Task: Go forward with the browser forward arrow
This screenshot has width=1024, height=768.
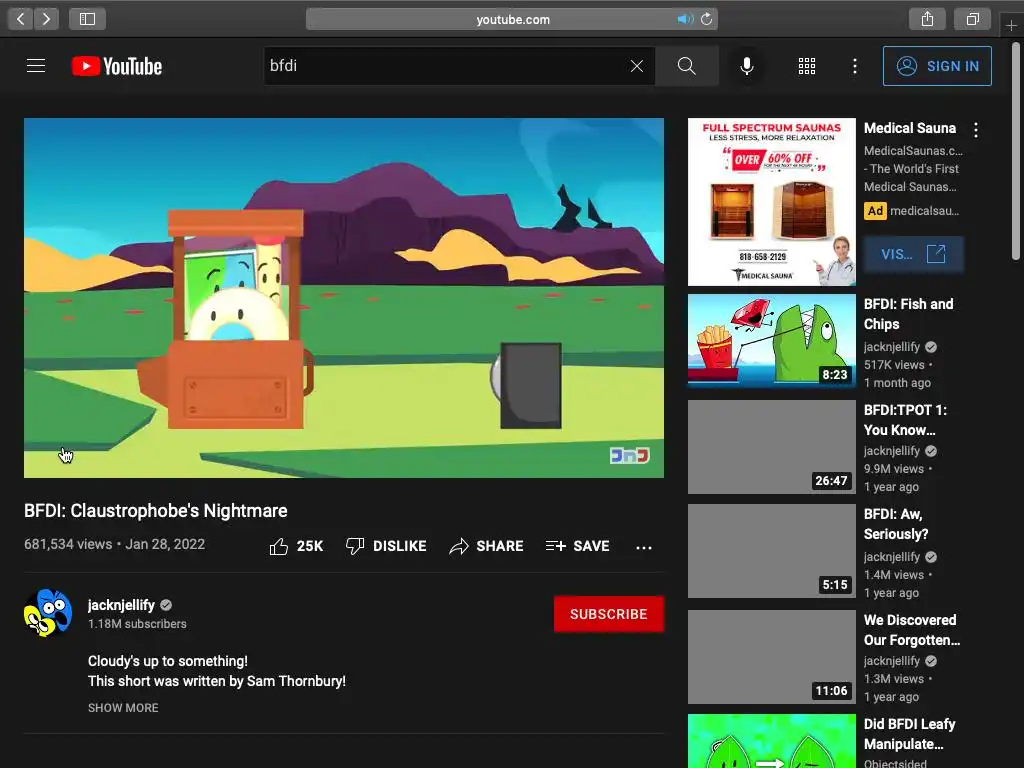Action: 46,19
